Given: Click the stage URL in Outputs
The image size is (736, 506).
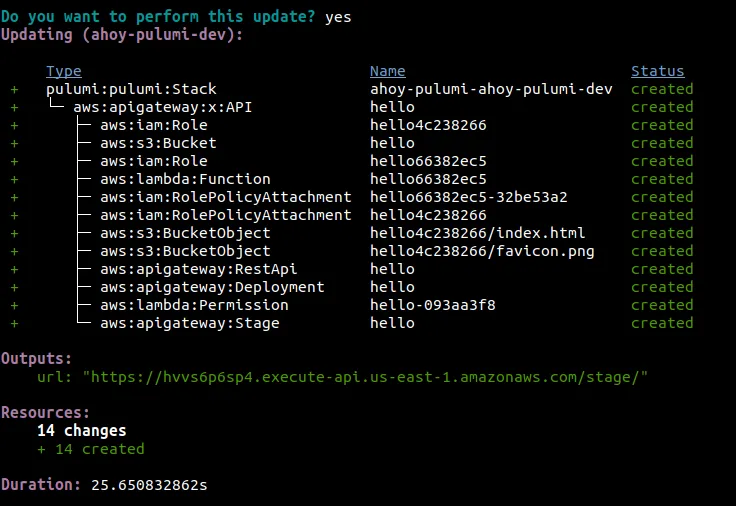Looking at the screenshot, I should coord(365,377).
